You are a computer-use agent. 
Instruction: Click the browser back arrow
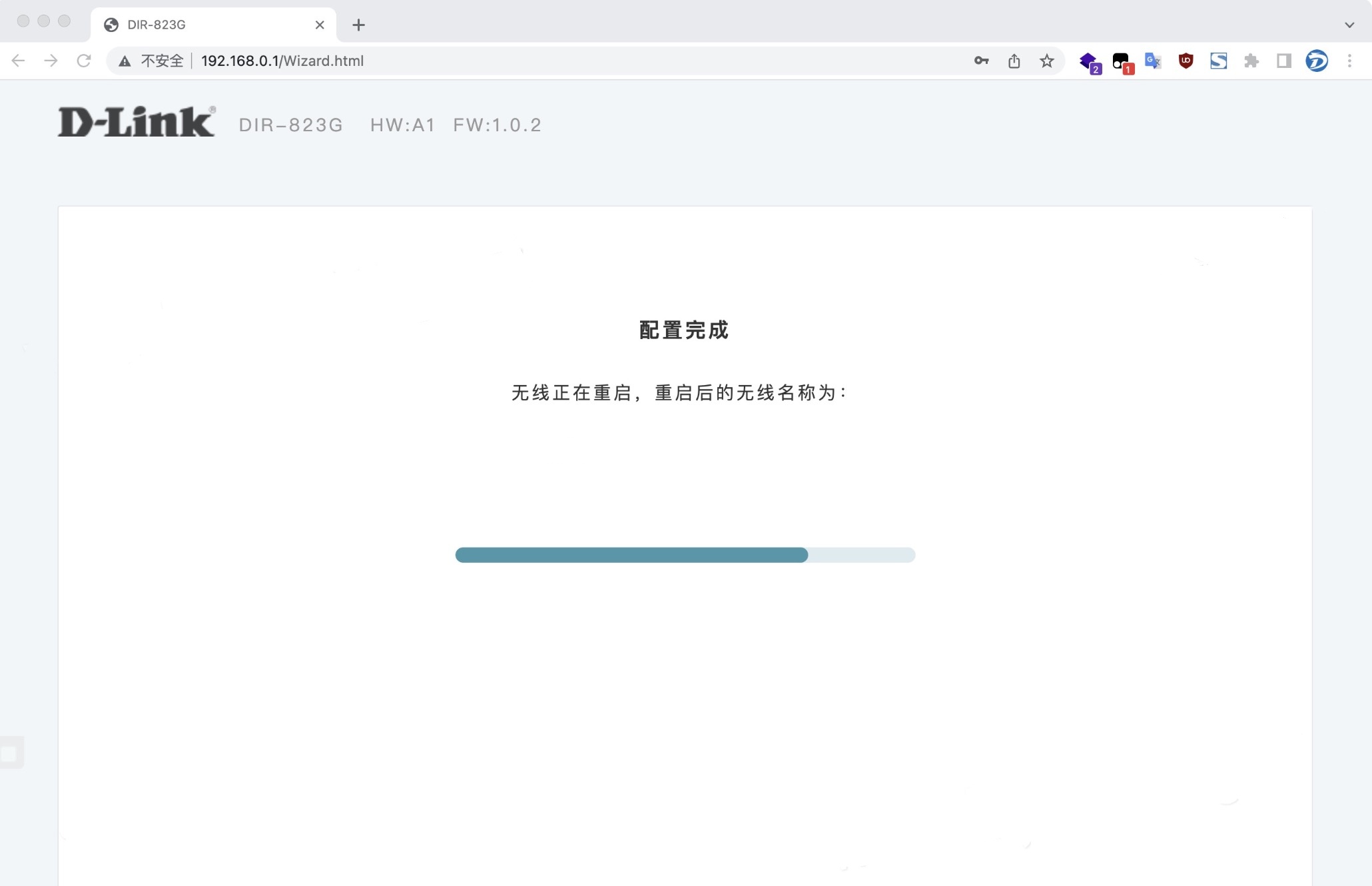pyautogui.click(x=19, y=61)
